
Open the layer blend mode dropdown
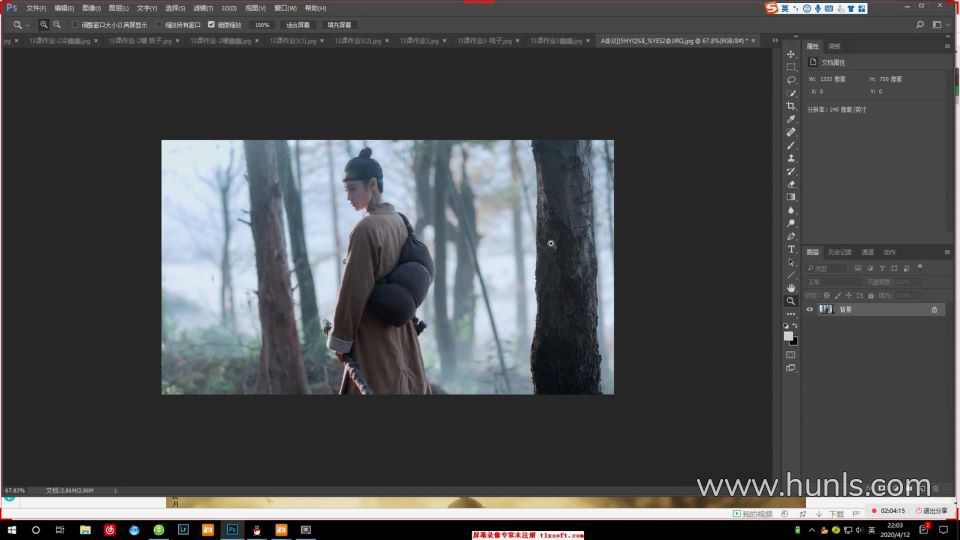[833, 282]
